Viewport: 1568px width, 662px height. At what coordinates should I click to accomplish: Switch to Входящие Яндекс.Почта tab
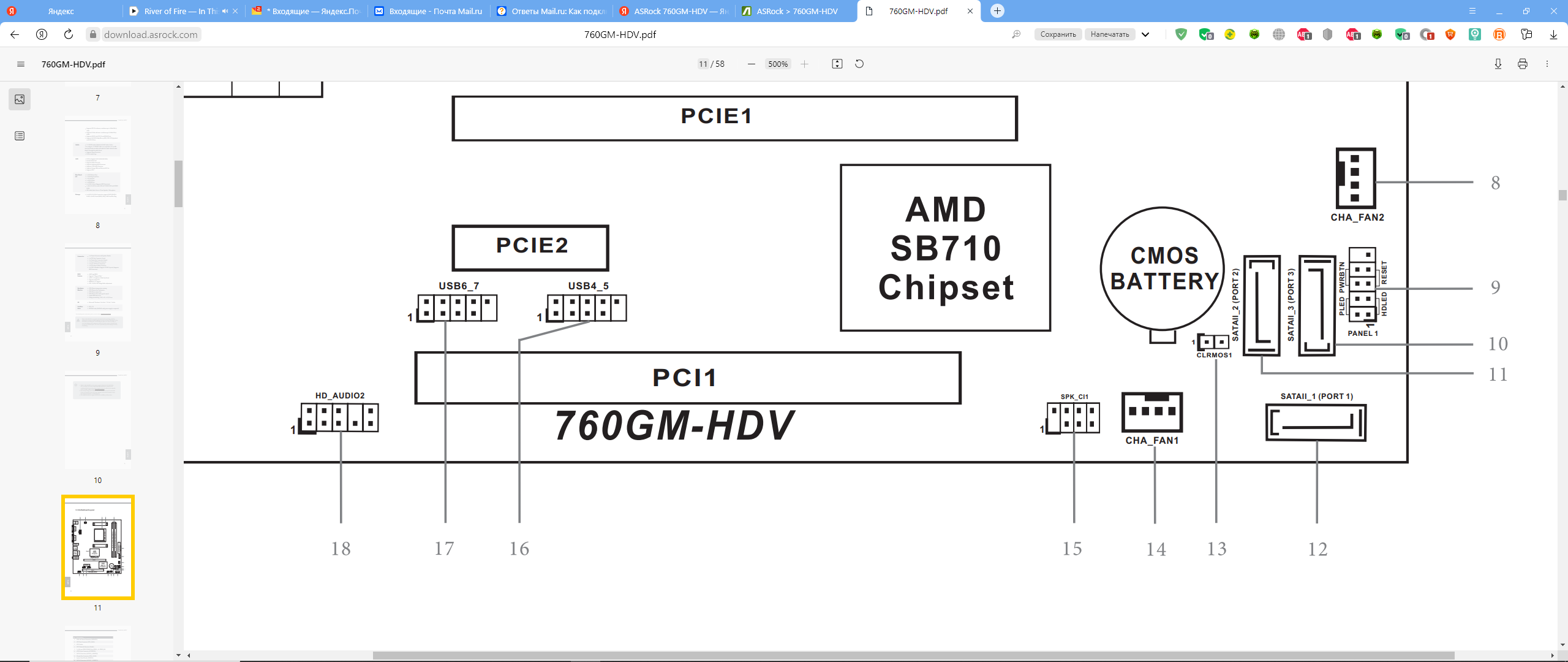(306, 11)
